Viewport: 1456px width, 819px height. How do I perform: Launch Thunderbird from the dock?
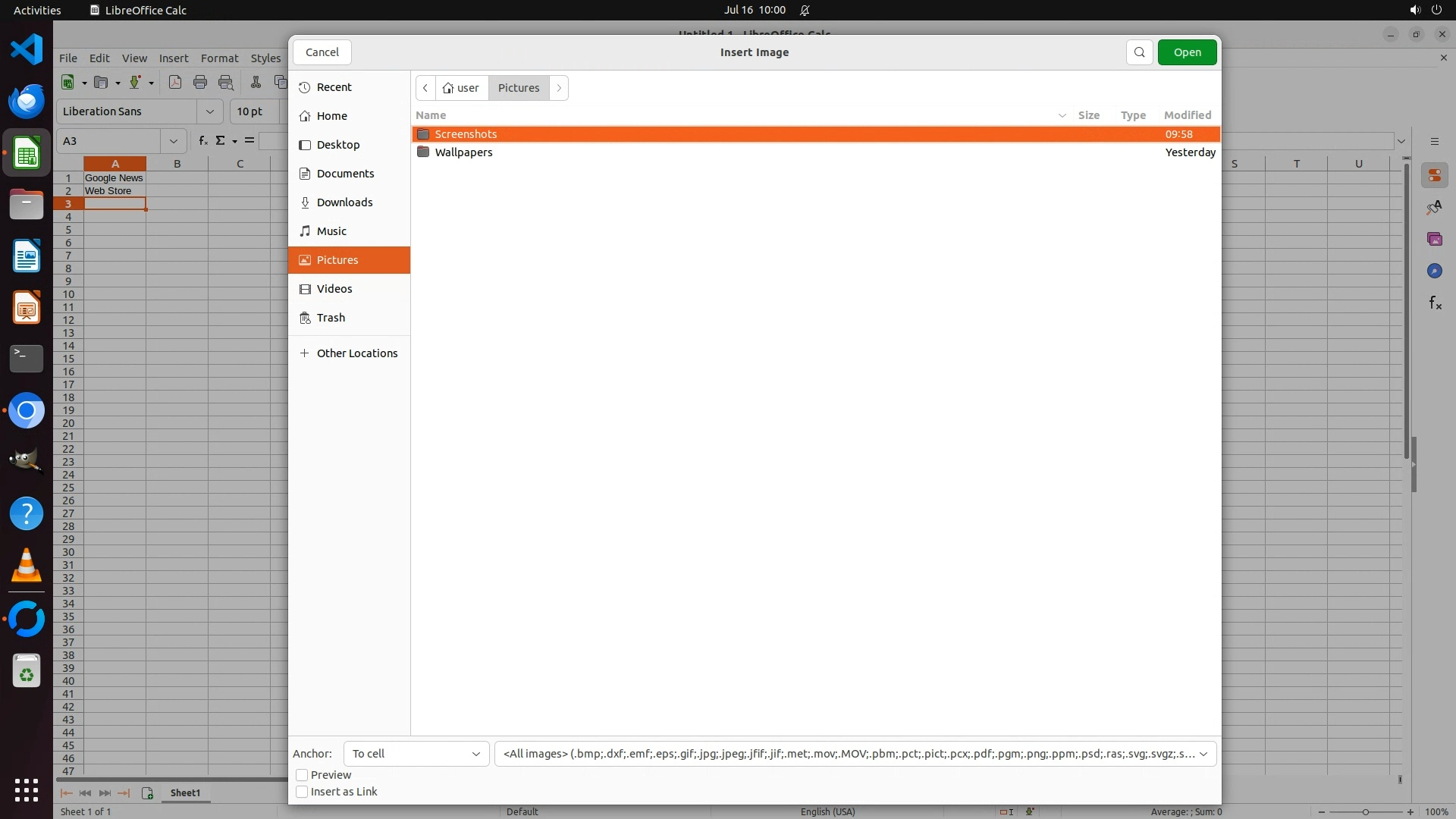pyautogui.click(x=27, y=102)
